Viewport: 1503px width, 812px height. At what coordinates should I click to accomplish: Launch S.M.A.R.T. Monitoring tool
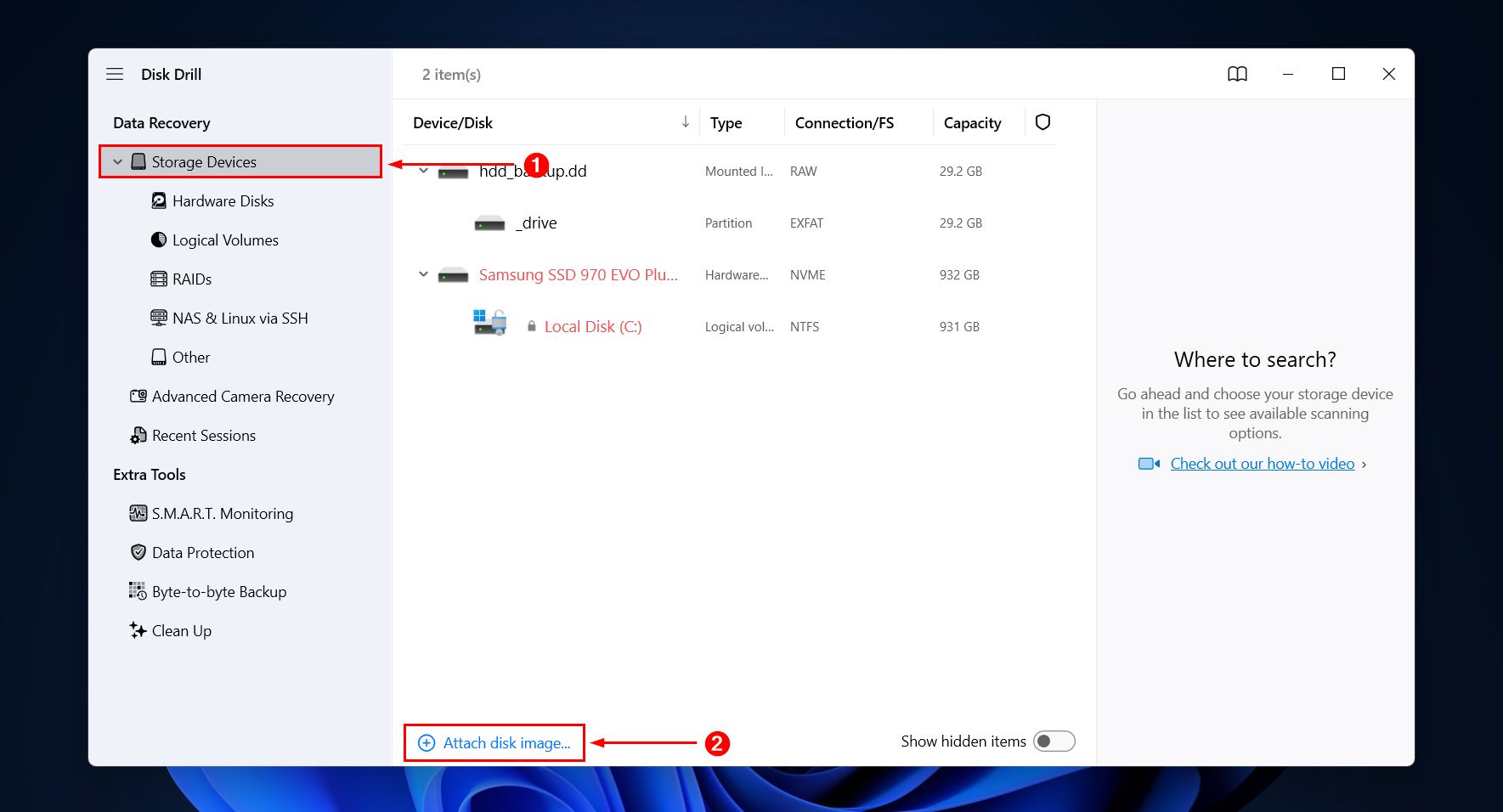(222, 513)
